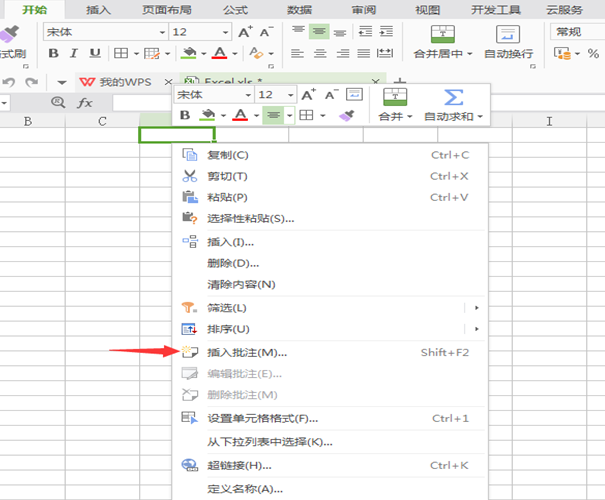Image resolution: width=605 pixels, height=500 pixels.
Task: Click the ribbon distributed alignment icon
Action: (385, 53)
